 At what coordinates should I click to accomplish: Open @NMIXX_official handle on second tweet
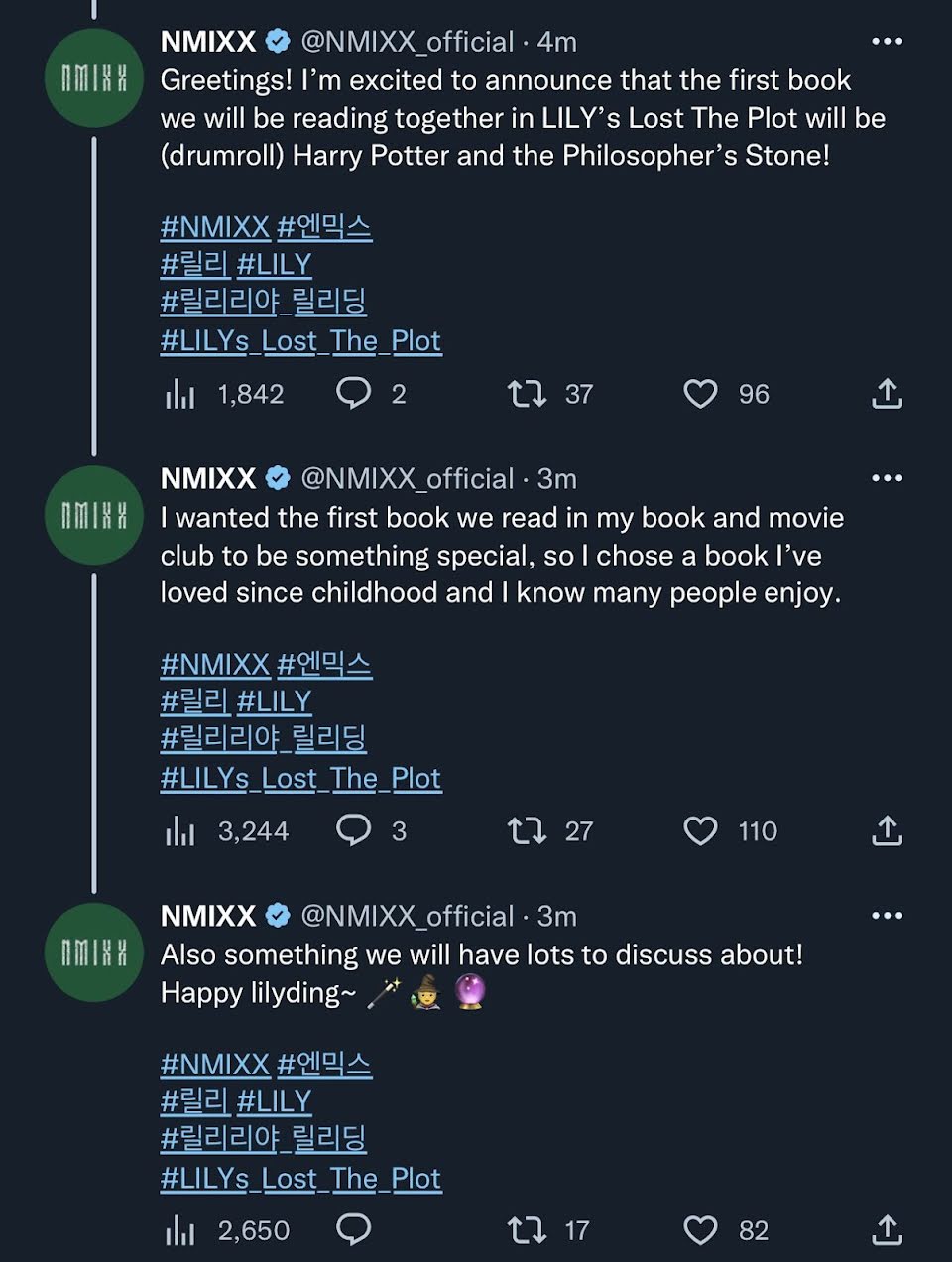tap(407, 479)
